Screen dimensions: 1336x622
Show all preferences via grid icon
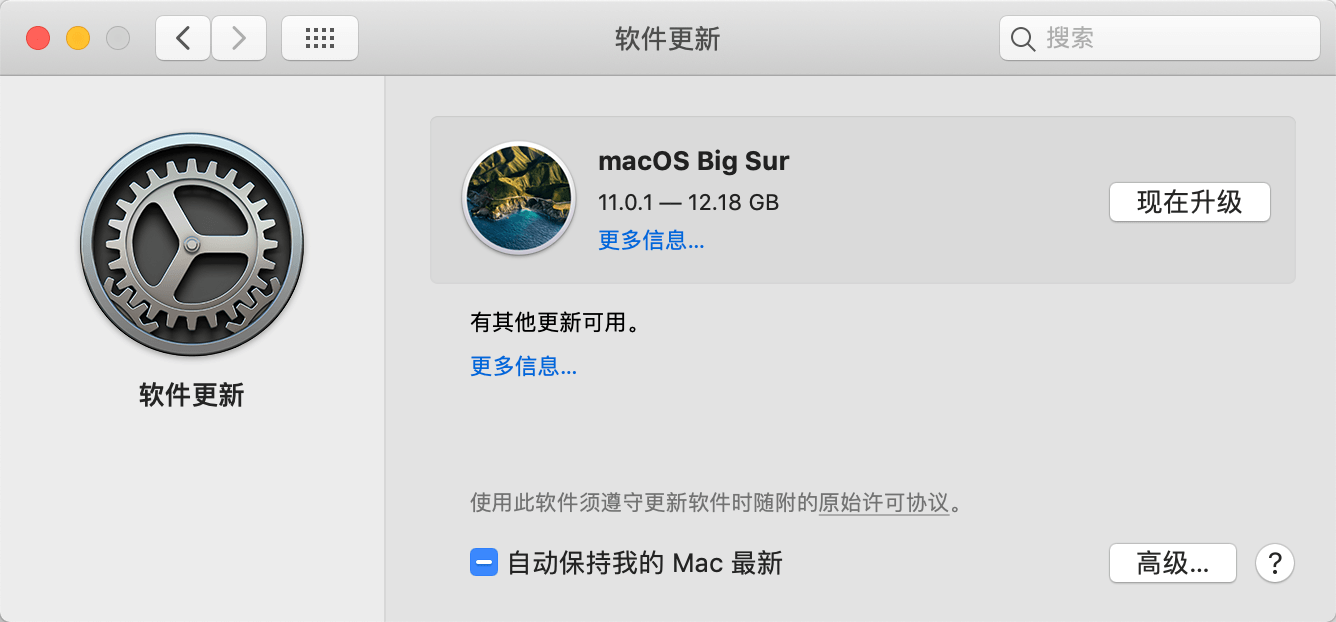tap(319, 38)
